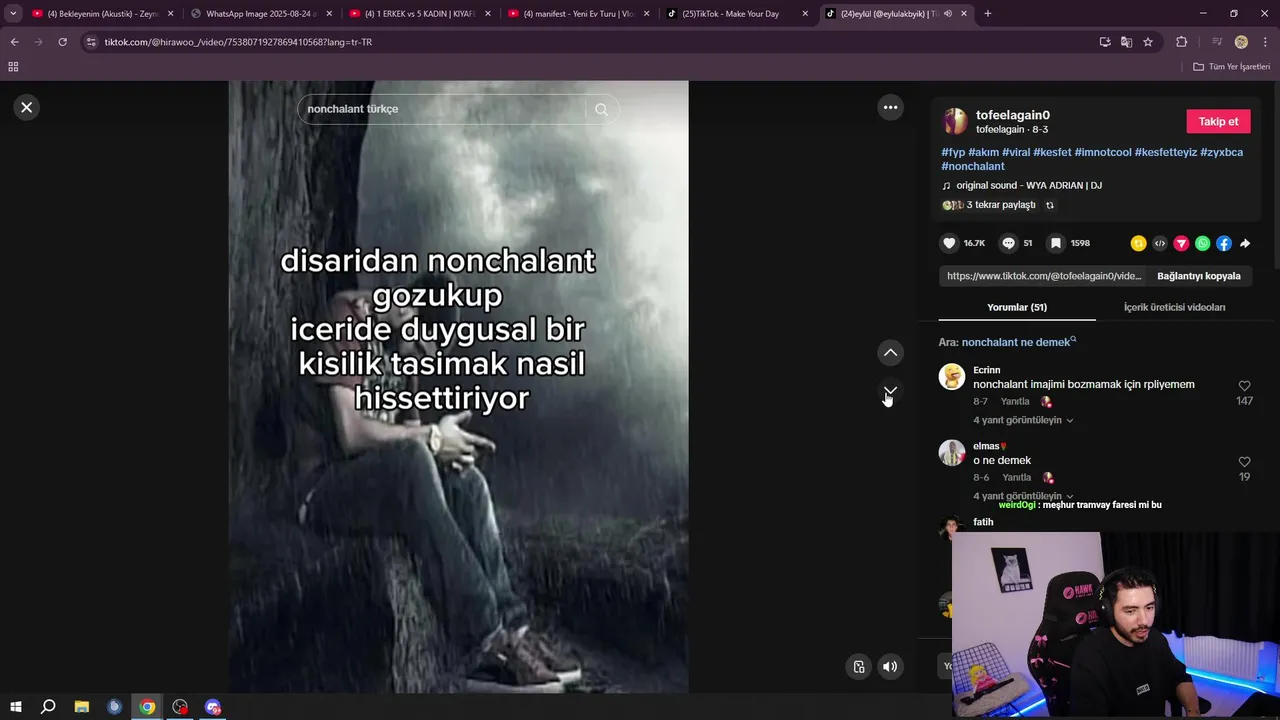Reply to elmas's comment via Yanıtla
This screenshot has width=1280, height=720.
[1017, 478]
